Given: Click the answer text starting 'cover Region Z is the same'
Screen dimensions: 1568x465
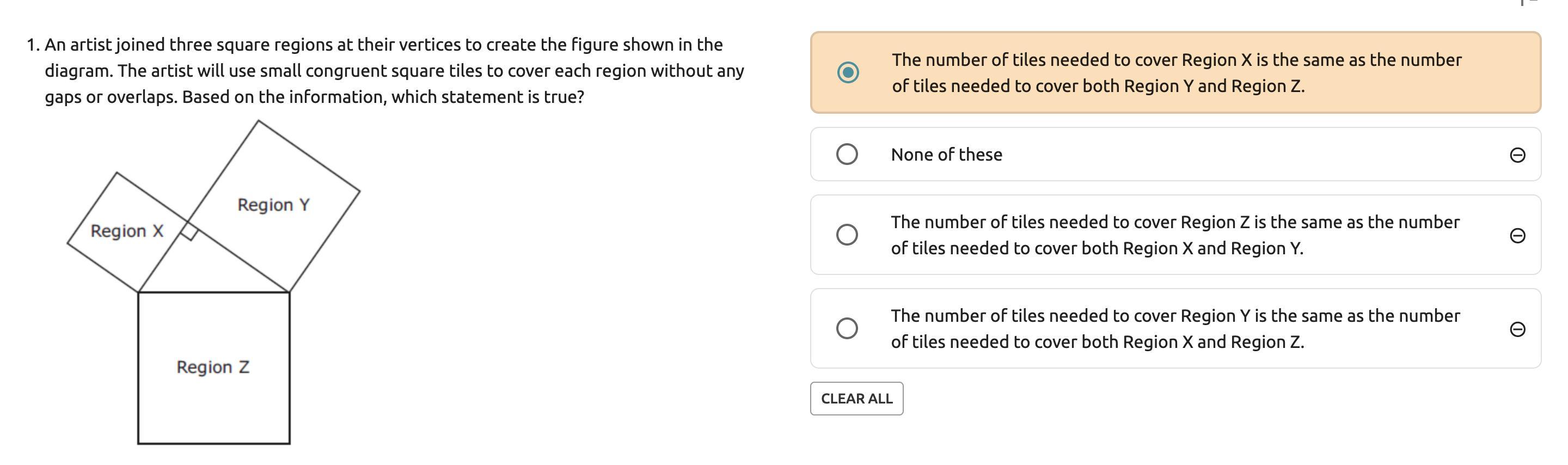Looking at the screenshot, I should [x=1175, y=235].
